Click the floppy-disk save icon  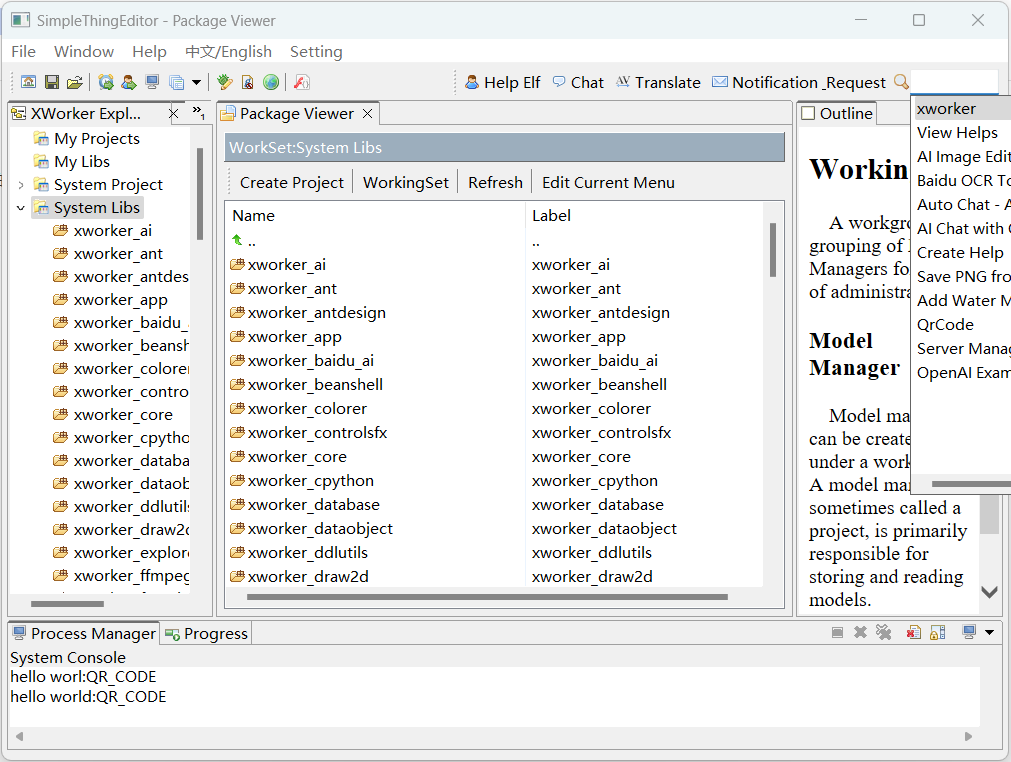(x=52, y=82)
